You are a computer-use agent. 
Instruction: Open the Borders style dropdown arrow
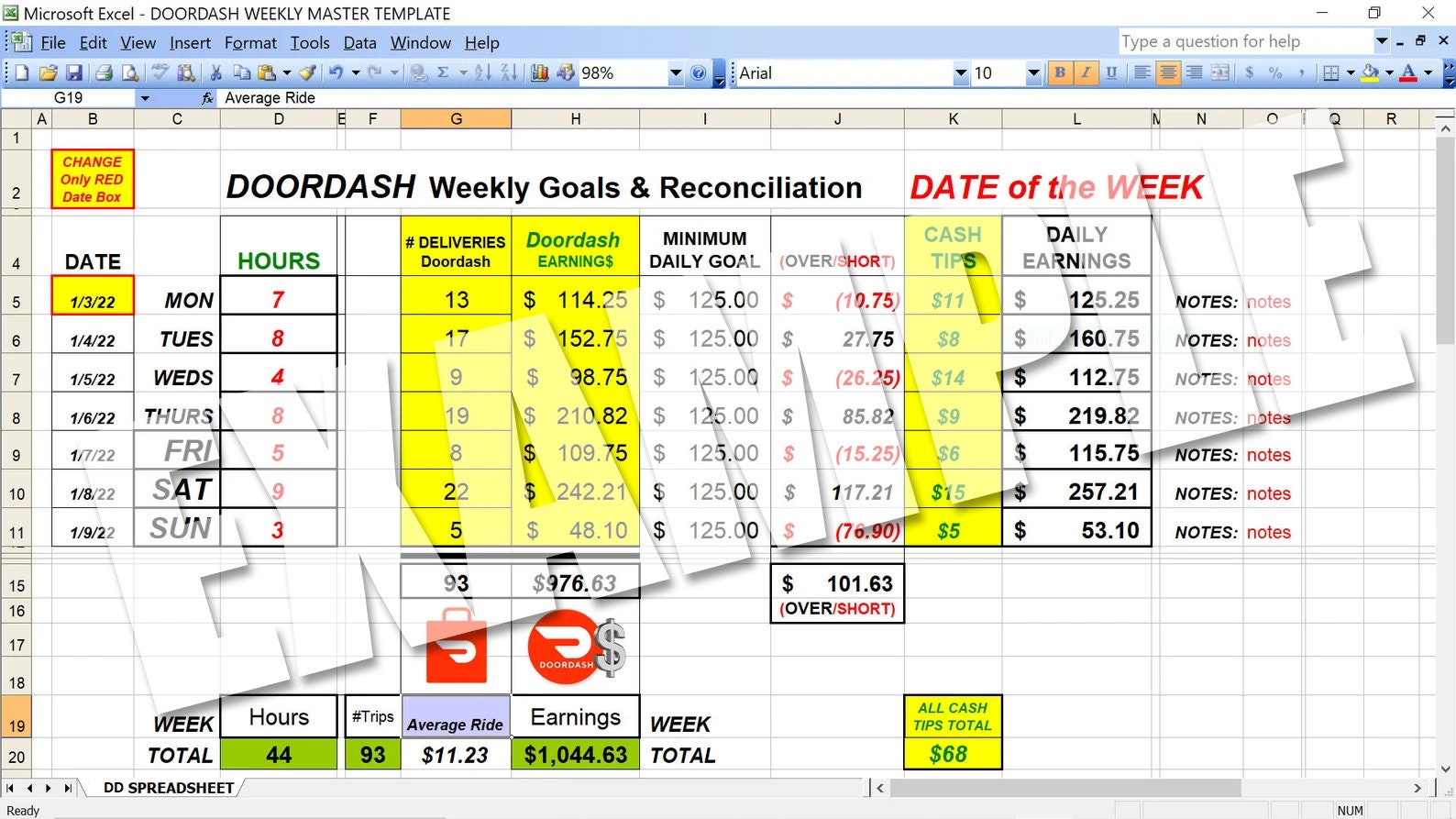(x=1351, y=72)
